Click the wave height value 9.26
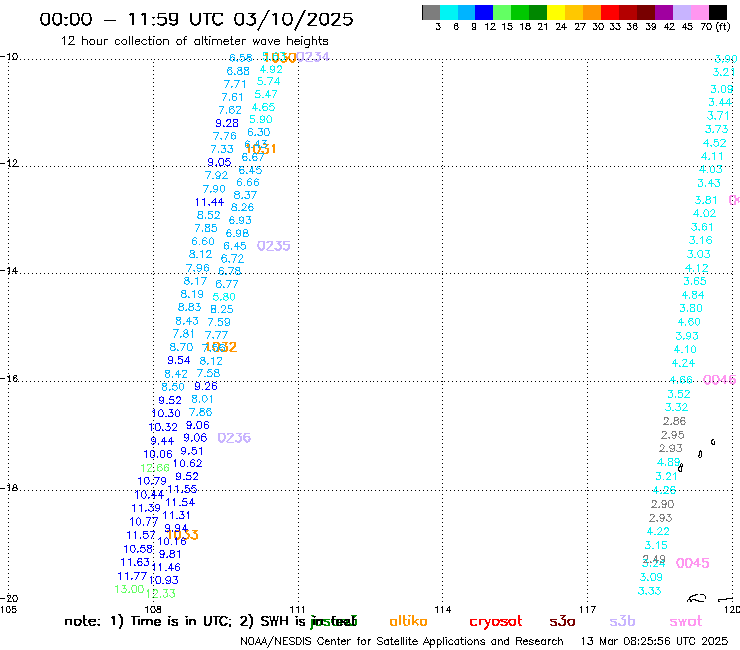Screen dimensions: 740x650 (x=206, y=387)
